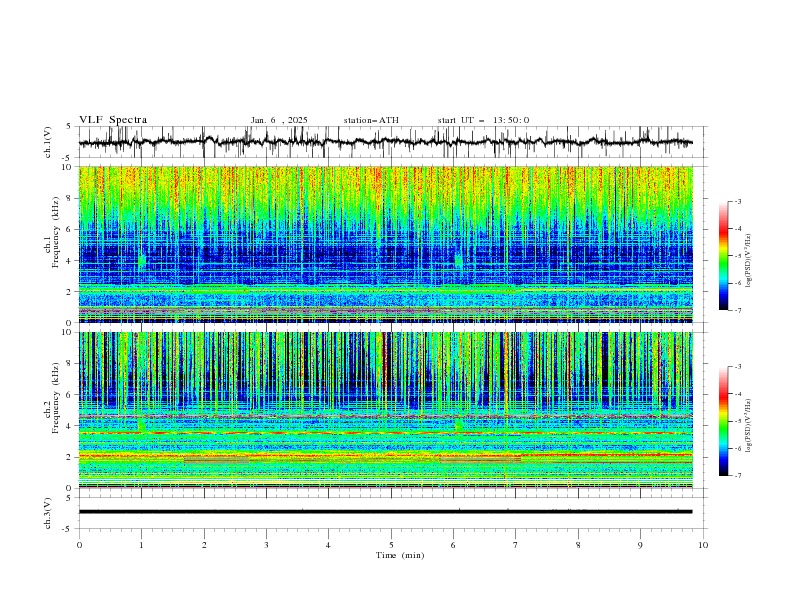
Task: Click the ch.1 "log(PSD)(V²/Hz)" colorbar caption
Action: 749,261
